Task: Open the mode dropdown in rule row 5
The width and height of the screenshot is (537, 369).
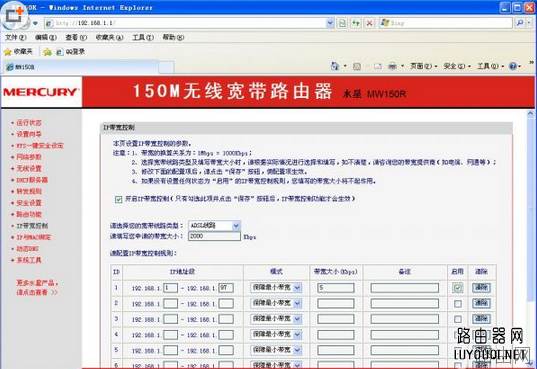Action: point(276,350)
